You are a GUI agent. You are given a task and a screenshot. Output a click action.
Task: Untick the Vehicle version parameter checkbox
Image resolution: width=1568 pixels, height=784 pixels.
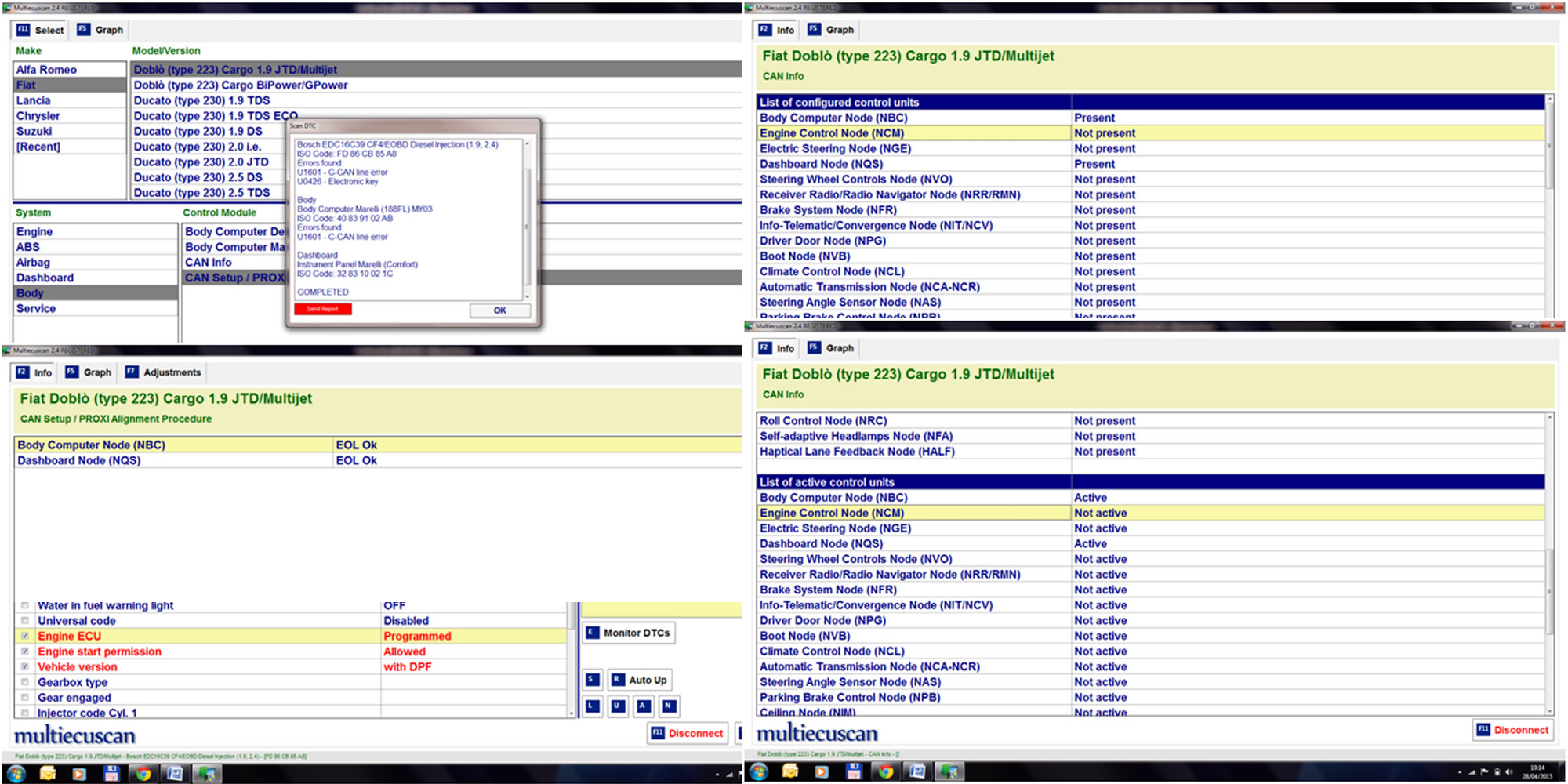click(x=25, y=666)
